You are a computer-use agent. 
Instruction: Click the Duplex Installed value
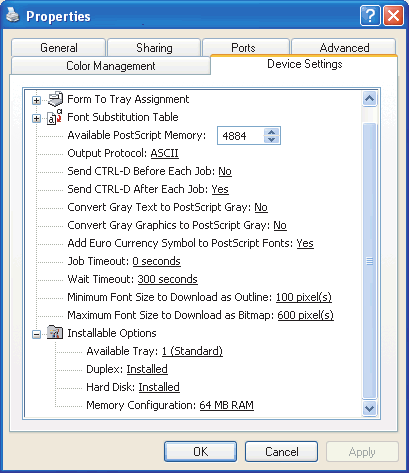[x=147, y=369]
